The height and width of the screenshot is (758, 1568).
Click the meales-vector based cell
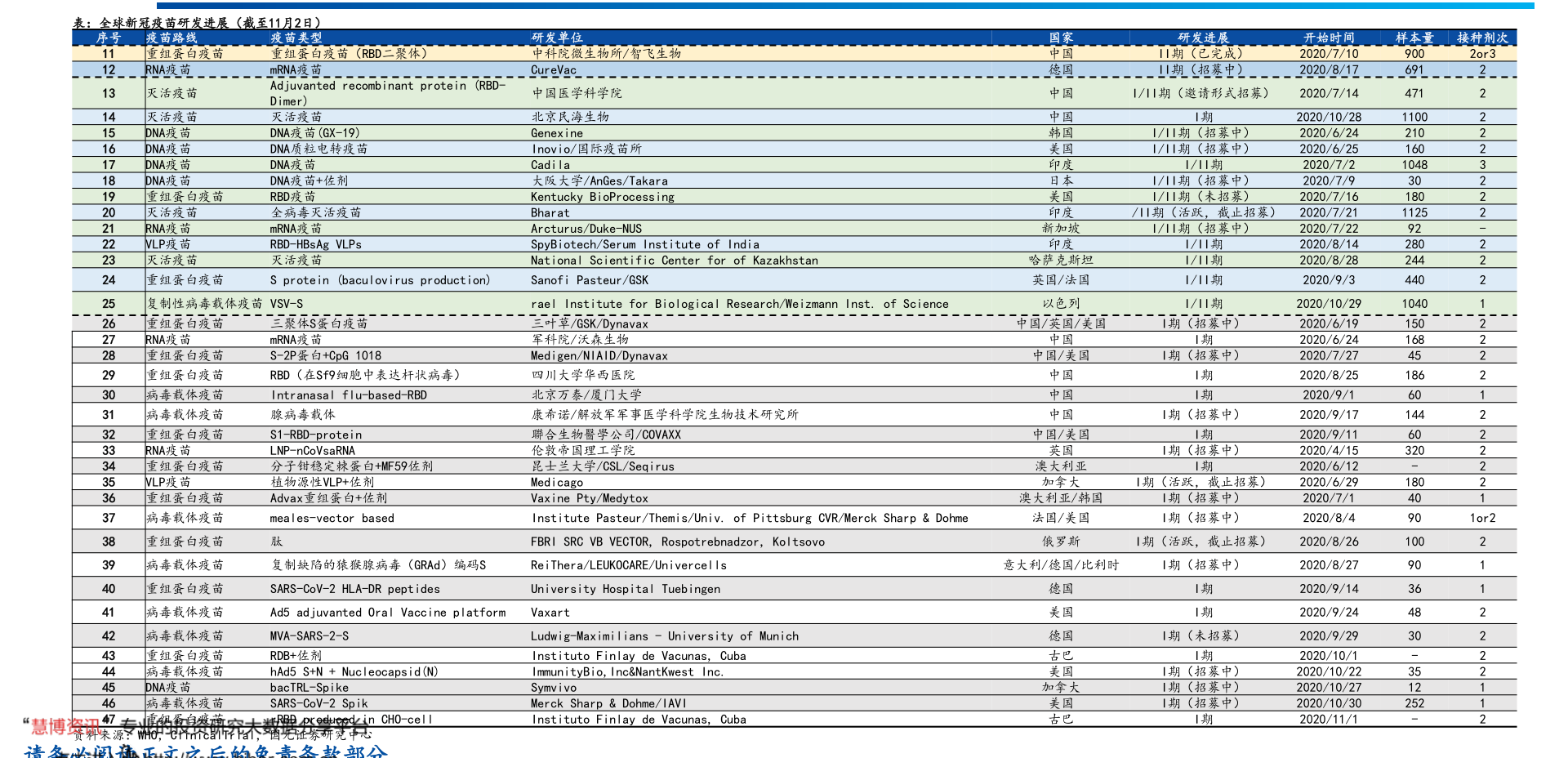(332, 518)
